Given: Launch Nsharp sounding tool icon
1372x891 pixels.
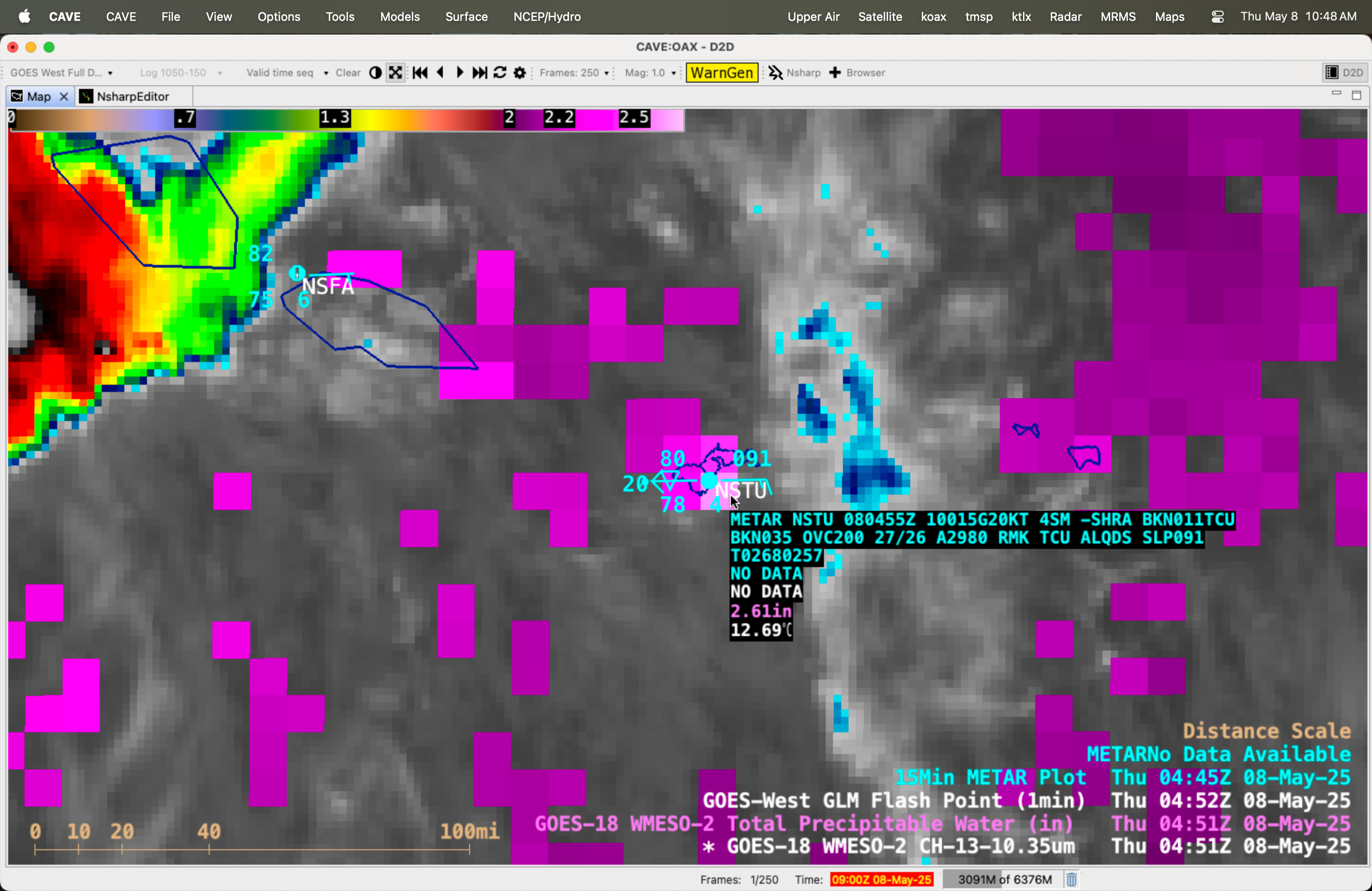Looking at the screenshot, I should point(775,73).
